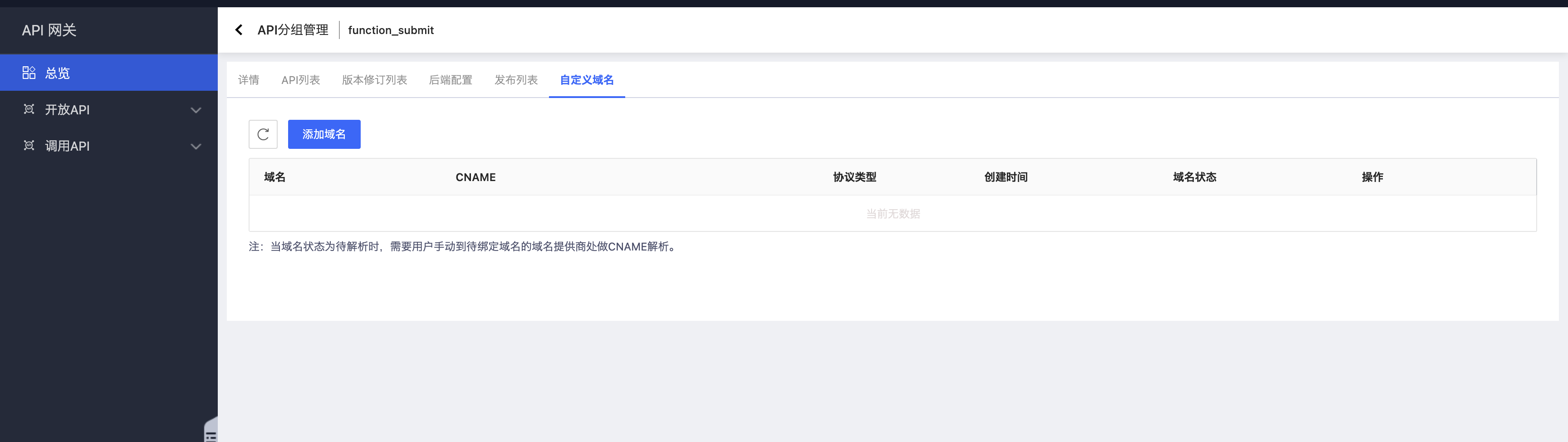
Task: Open 调用API sidebar menu item
Action: [x=109, y=146]
